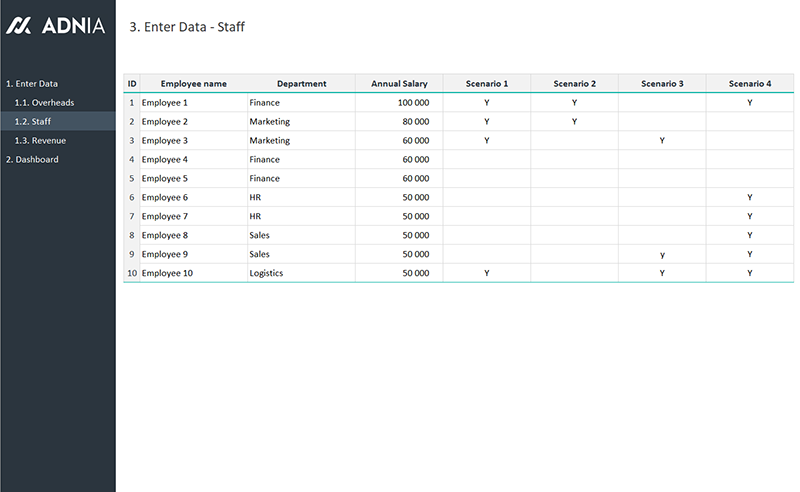Image resolution: width=800 pixels, height=492 pixels.
Task: Click the ADNIA logo icon
Action: point(19,26)
